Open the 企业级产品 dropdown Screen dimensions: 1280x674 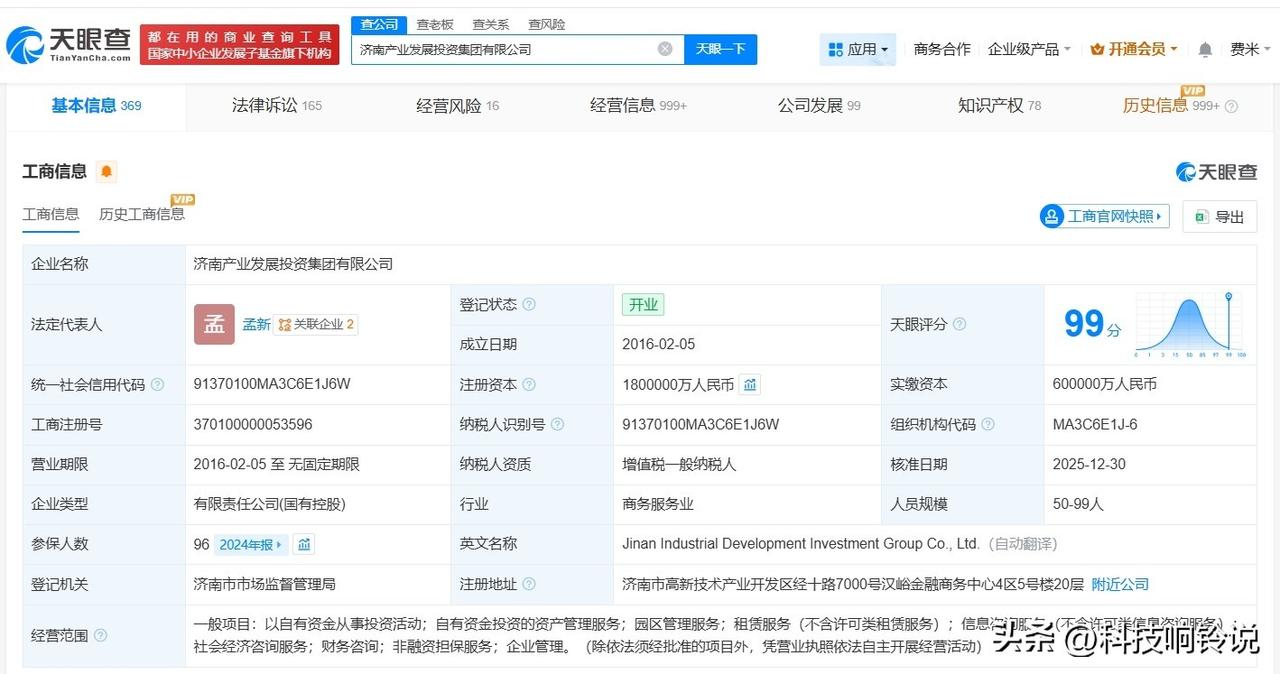coord(1029,49)
